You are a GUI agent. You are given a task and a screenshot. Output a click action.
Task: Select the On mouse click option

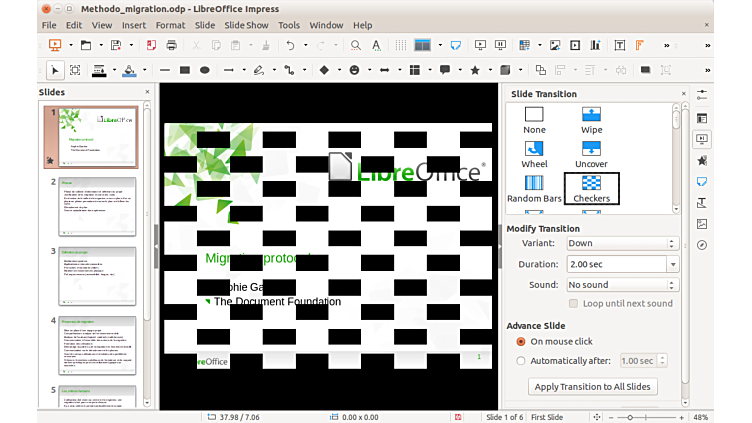point(521,342)
